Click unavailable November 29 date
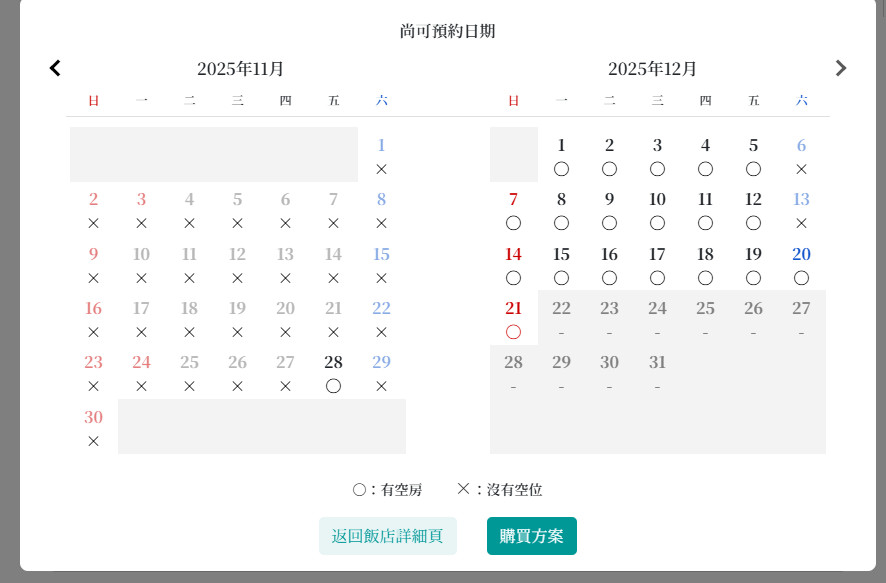Image resolution: width=886 pixels, height=583 pixels. tap(381, 362)
